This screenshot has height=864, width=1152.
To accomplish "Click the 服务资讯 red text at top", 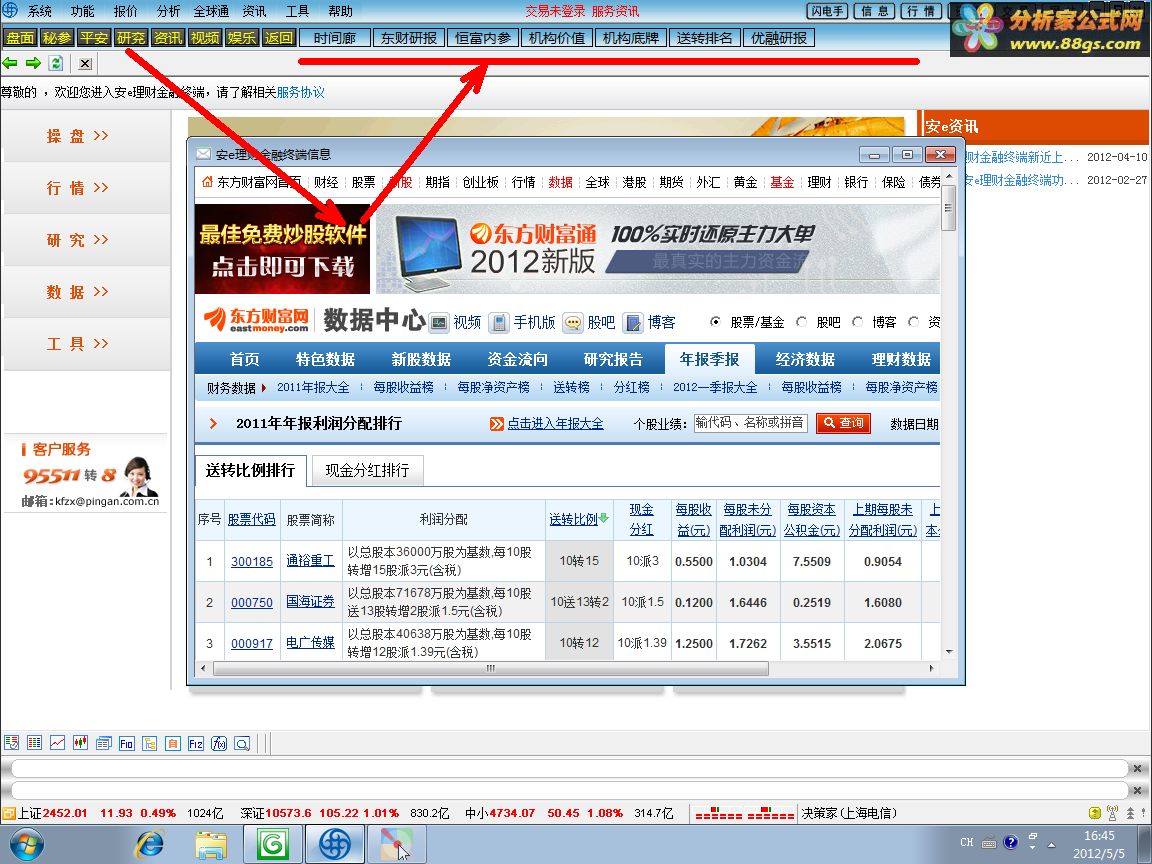I will pos(615,11).
